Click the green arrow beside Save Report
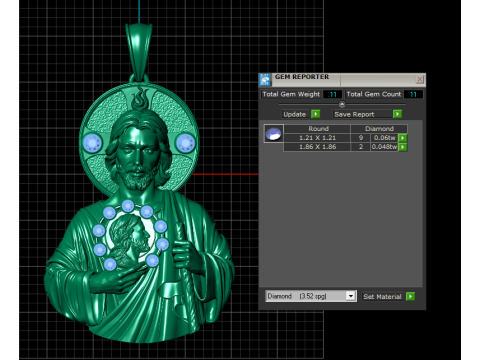Viewport: 480px width, 360px height. point(397,114)
